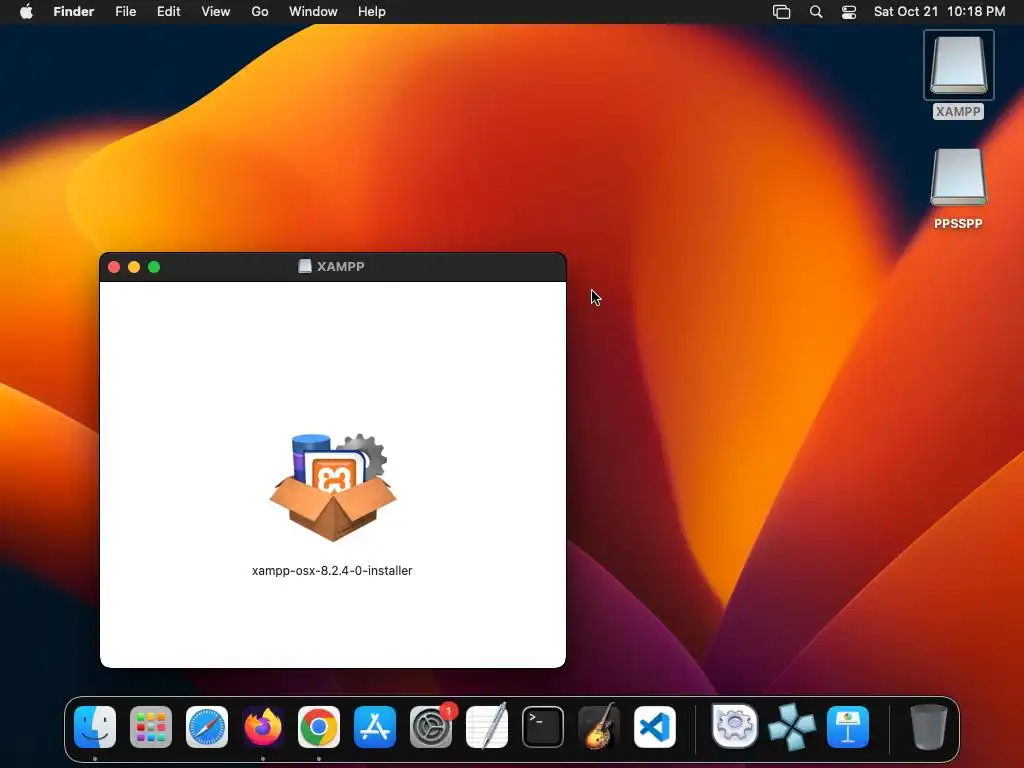Close the XAMPP Finder window

click(114, 267)
